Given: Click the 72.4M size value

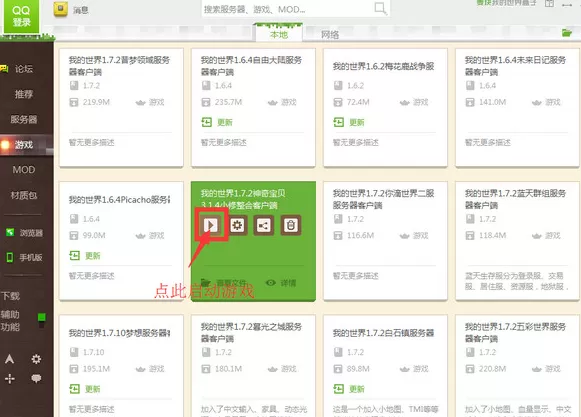Looking at the screenshot, I should point(358,102).
